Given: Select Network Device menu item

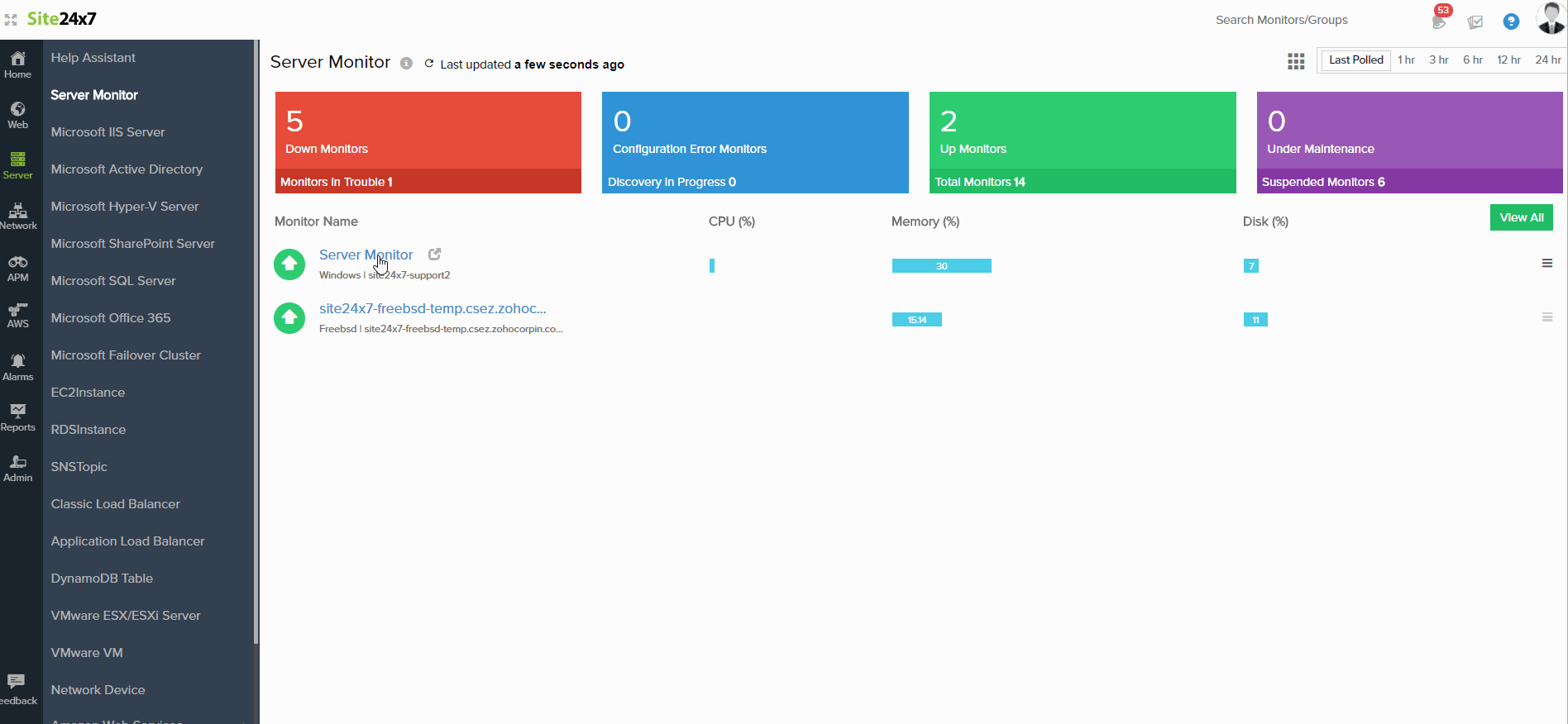Looking at the screenshot, I should click(98, 690).
